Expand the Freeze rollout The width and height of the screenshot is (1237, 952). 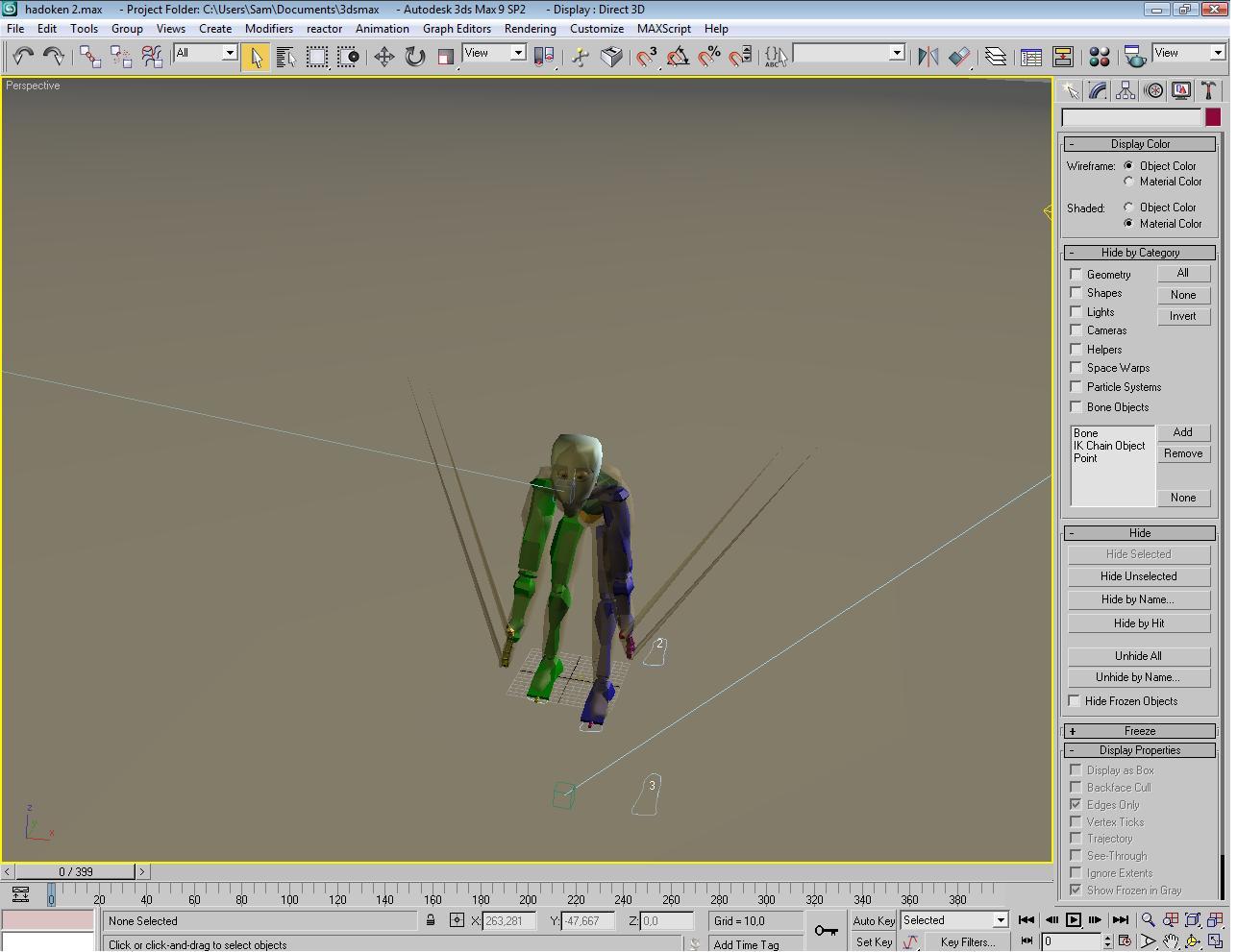(x=1140, y=731)
